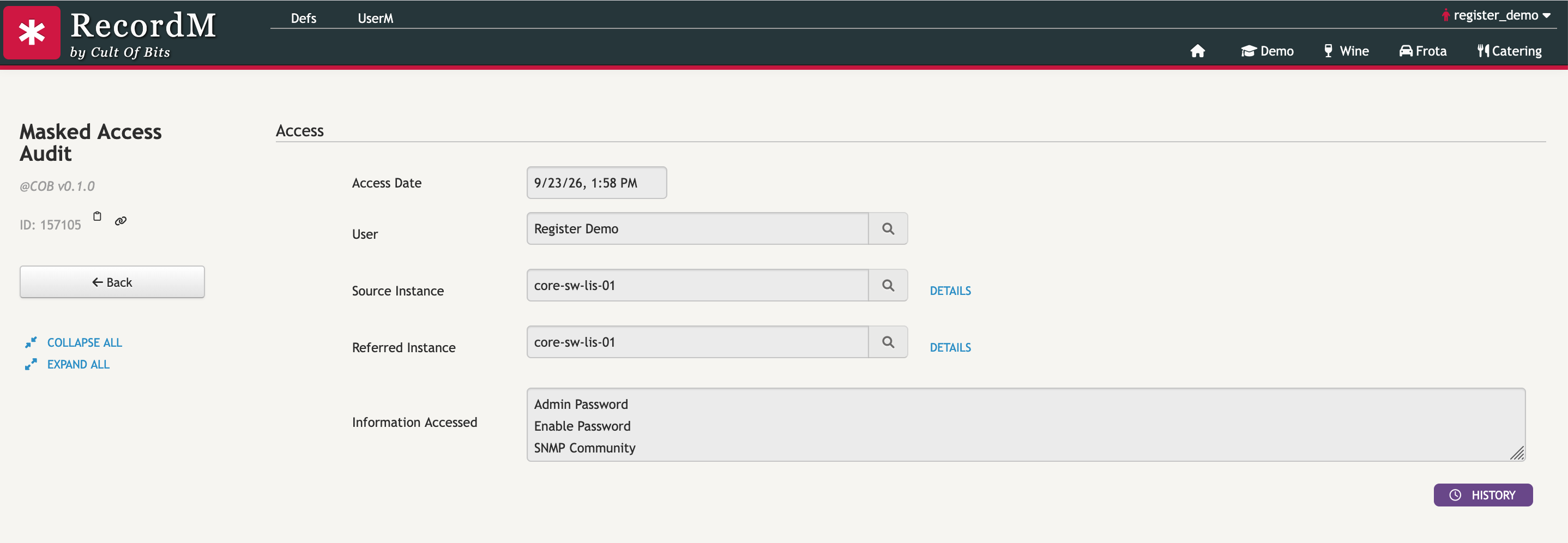Click the Source Instance input field
The image size is (1568, 543).
point(697,285)
